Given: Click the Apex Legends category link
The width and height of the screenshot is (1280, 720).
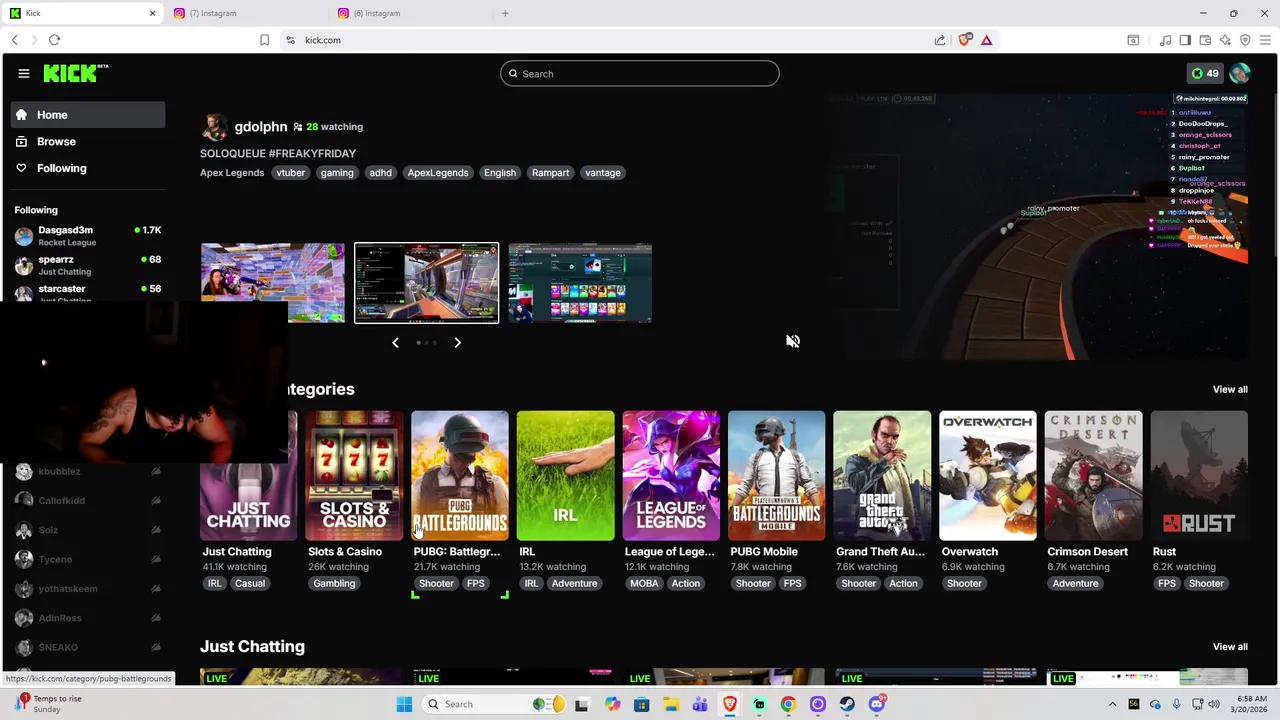Looking at the screenshot, I should click(x=232, y=173).
